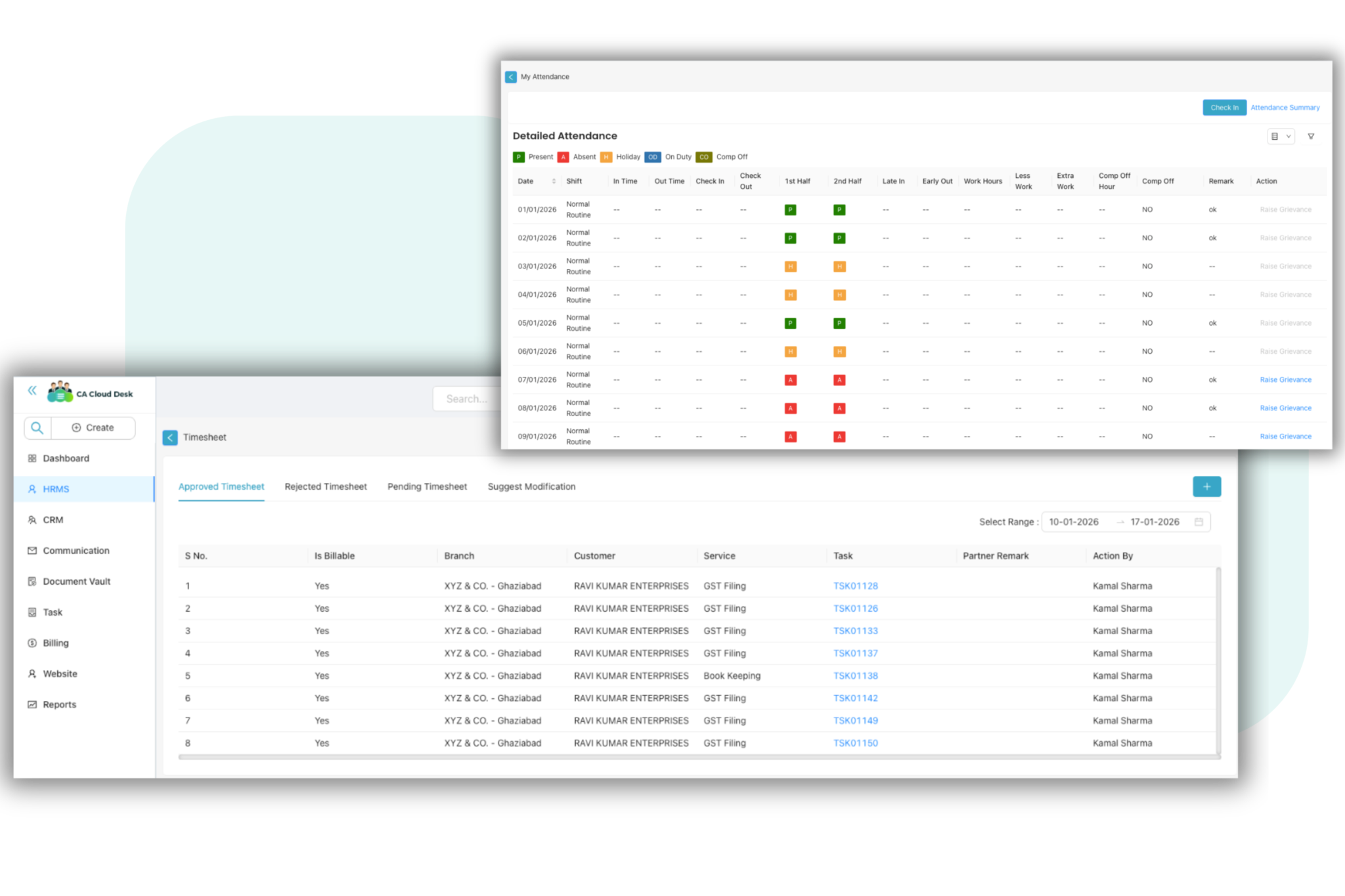Viewport: 1345px width, 896px height.
Task: Click the sidebar search magnifier icon
Action: 37,428
